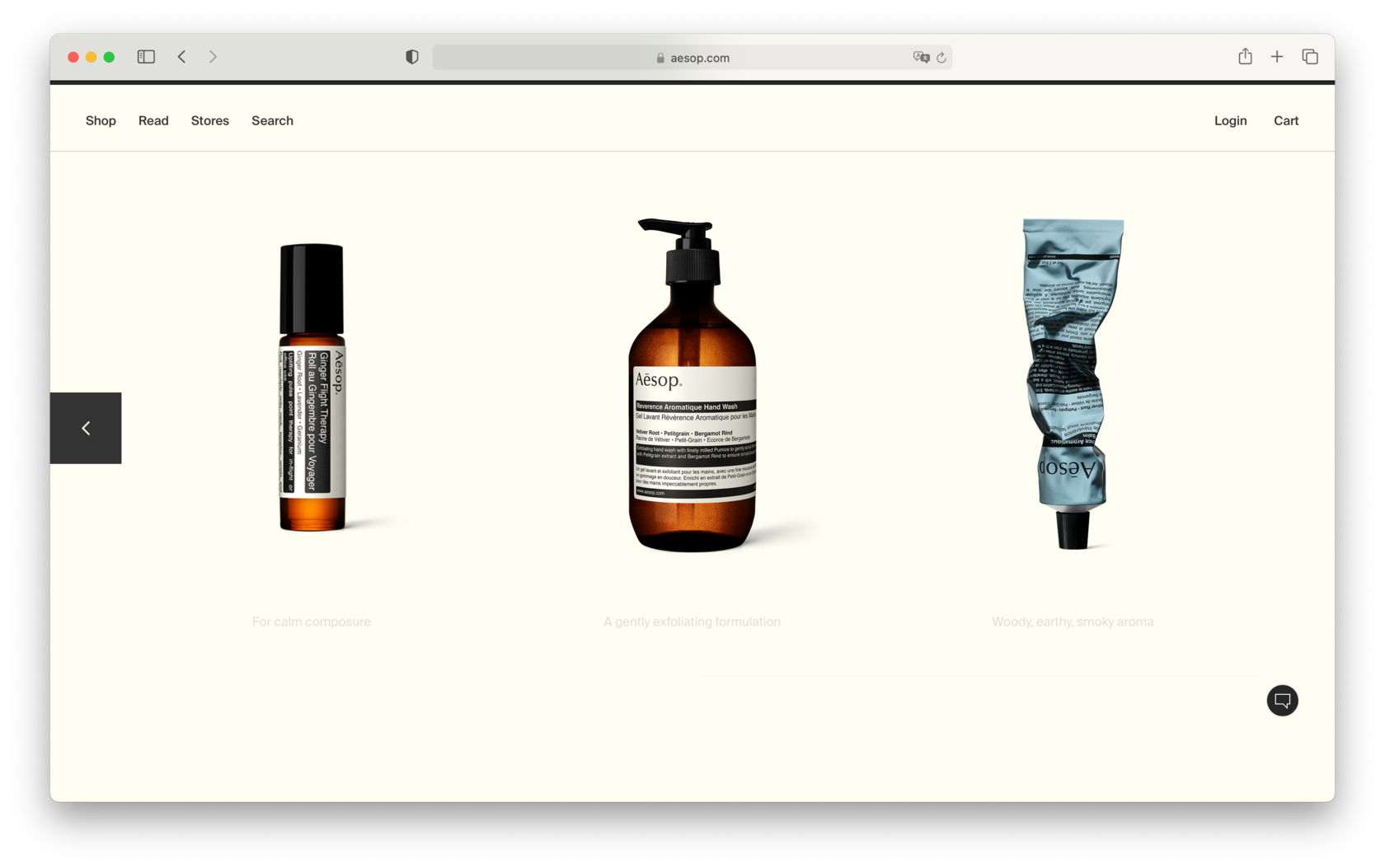
Task: Click the translate page icon in address bar
Action: point(921,58)
